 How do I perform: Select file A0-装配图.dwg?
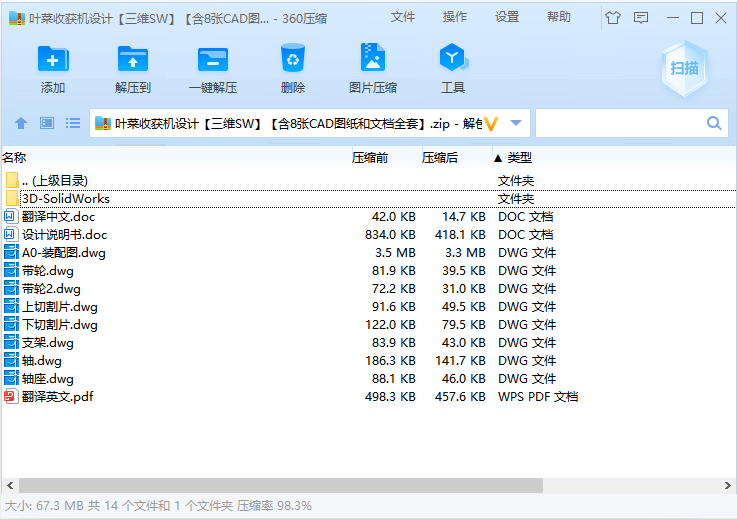tap(369, 252)
